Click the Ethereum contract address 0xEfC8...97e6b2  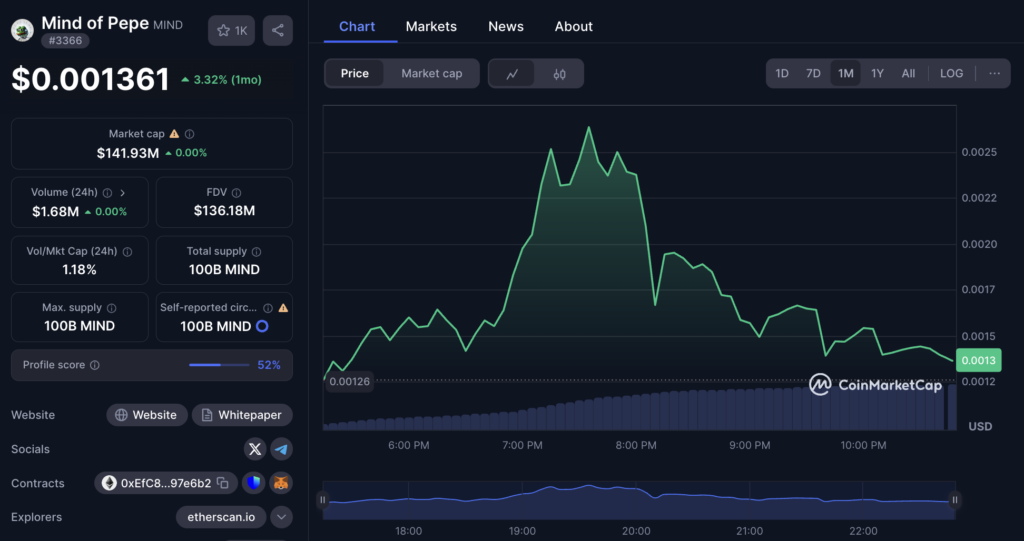[166, 483]
